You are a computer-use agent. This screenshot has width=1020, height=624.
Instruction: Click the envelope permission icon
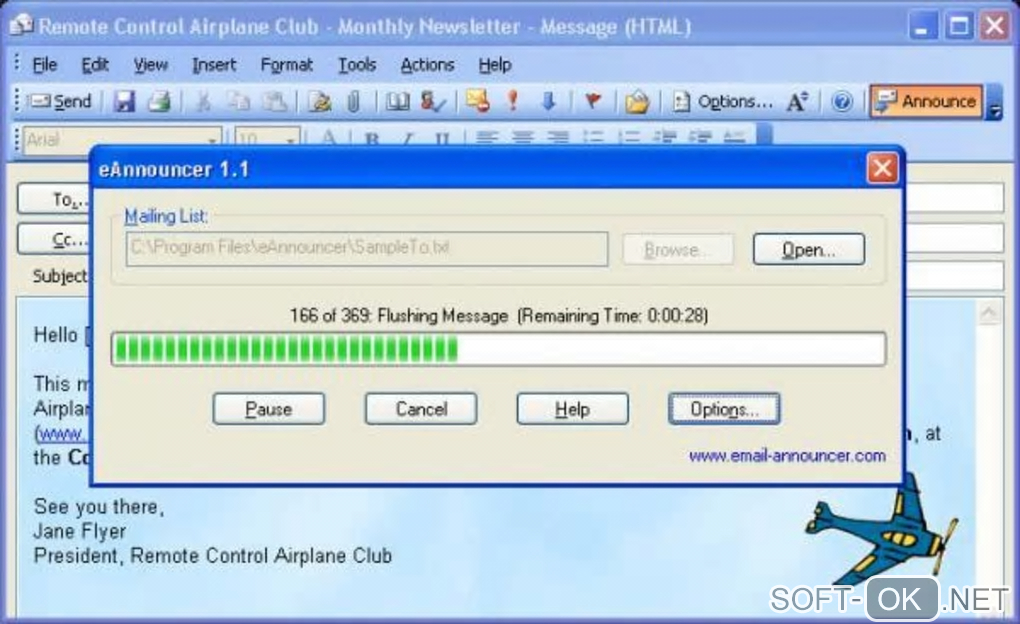pyautogui.click(x=478, y=102)
